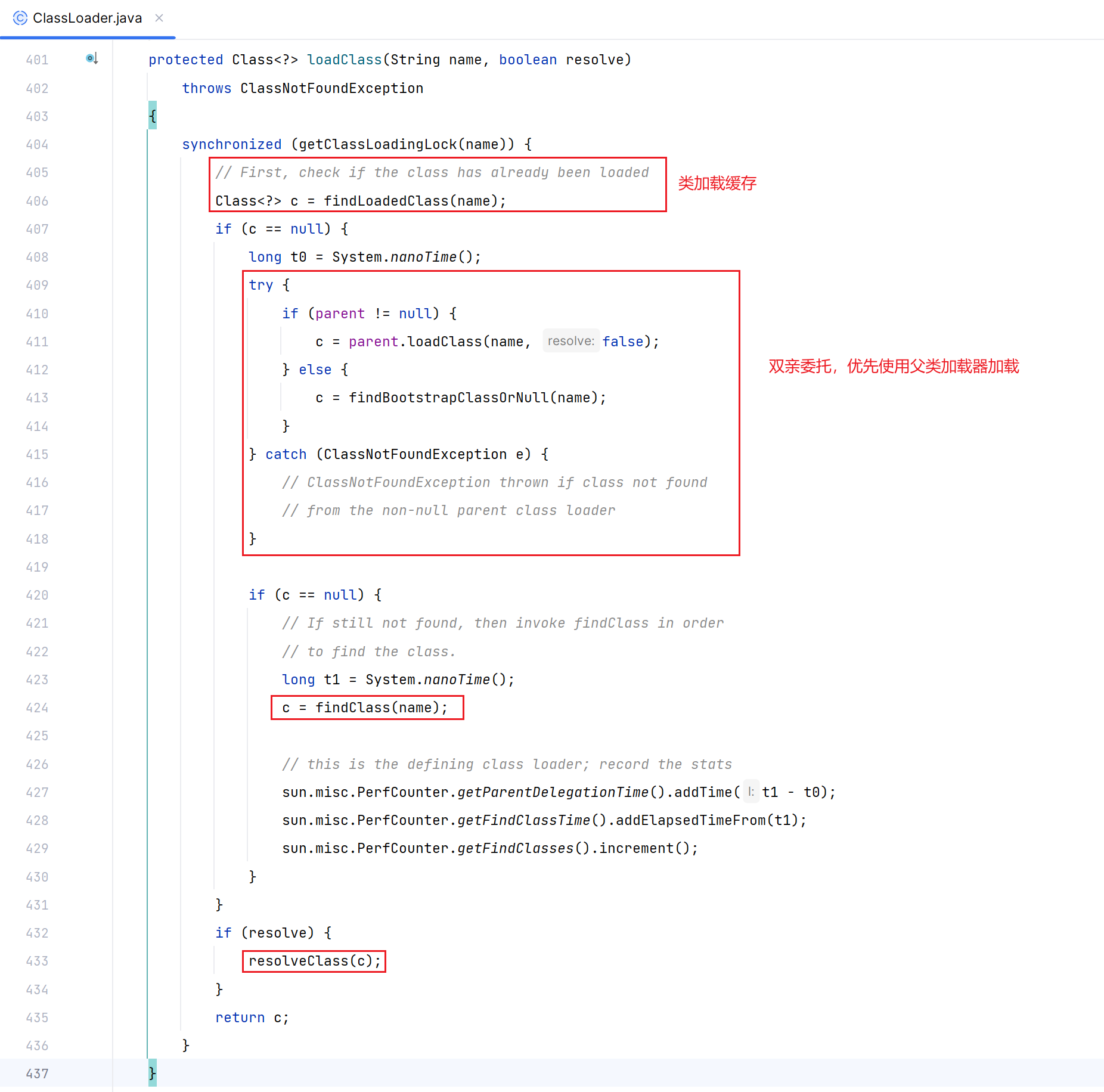Click the highlighted opening brace on line 403
This screenshot has width=1104, height=1092.
(x=153, y=116)
